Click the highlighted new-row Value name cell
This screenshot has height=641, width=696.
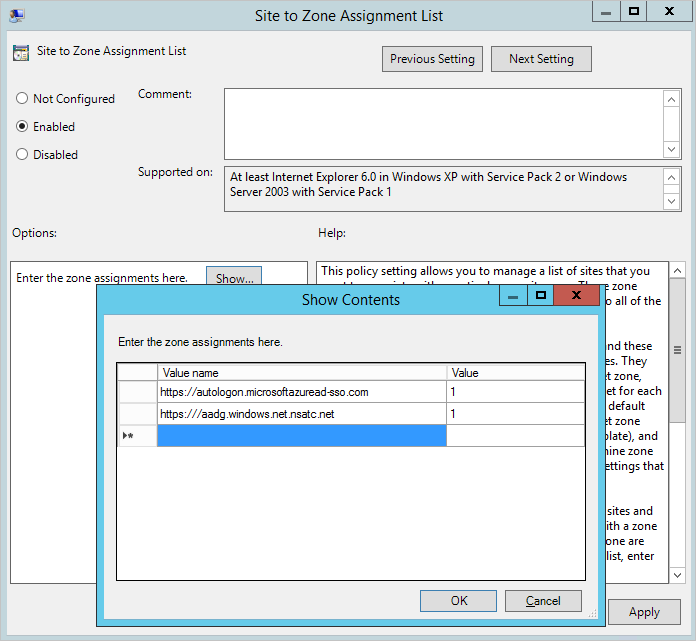(302, 435)
